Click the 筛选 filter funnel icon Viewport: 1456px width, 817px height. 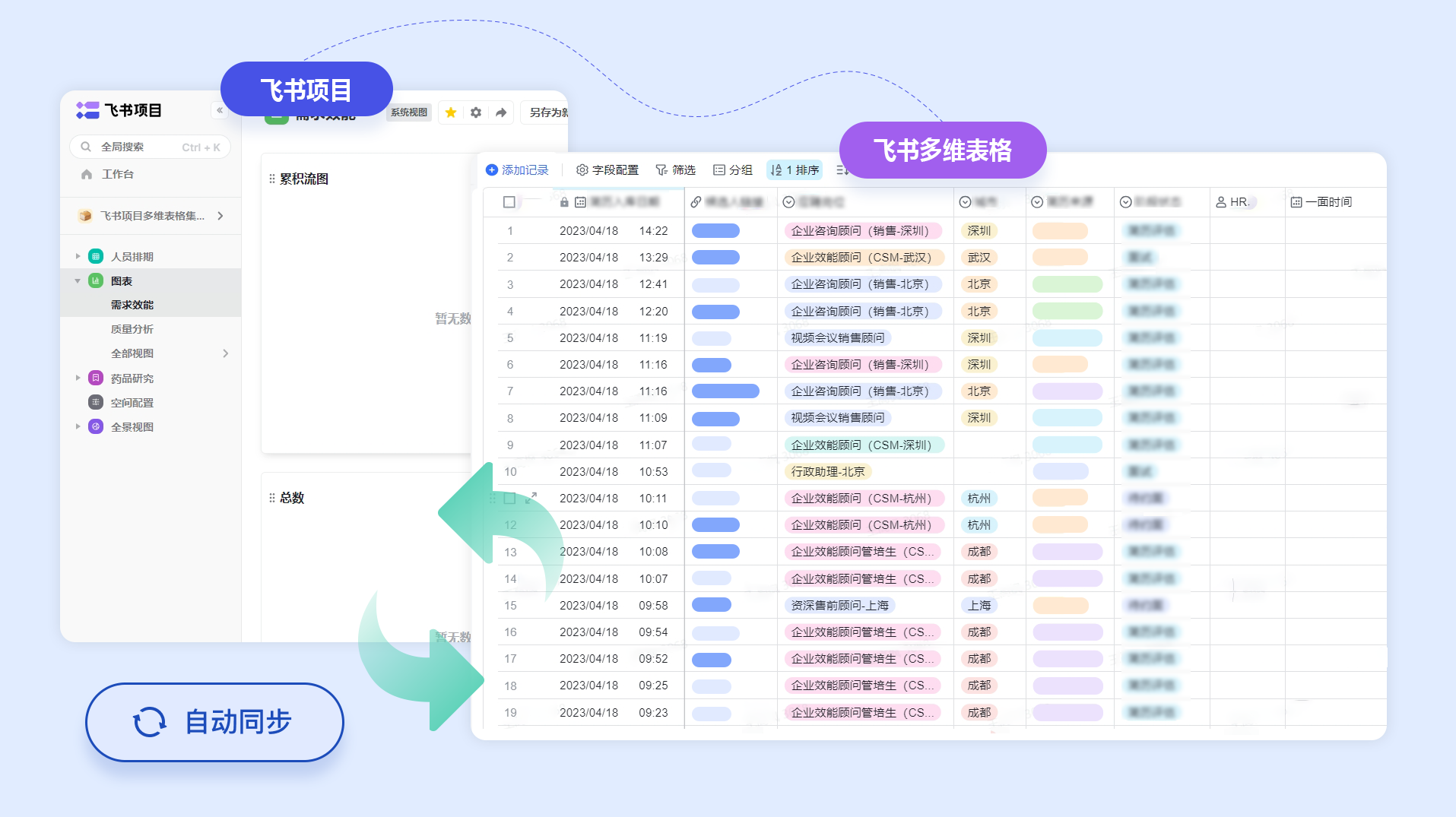(x=661, y=169)
